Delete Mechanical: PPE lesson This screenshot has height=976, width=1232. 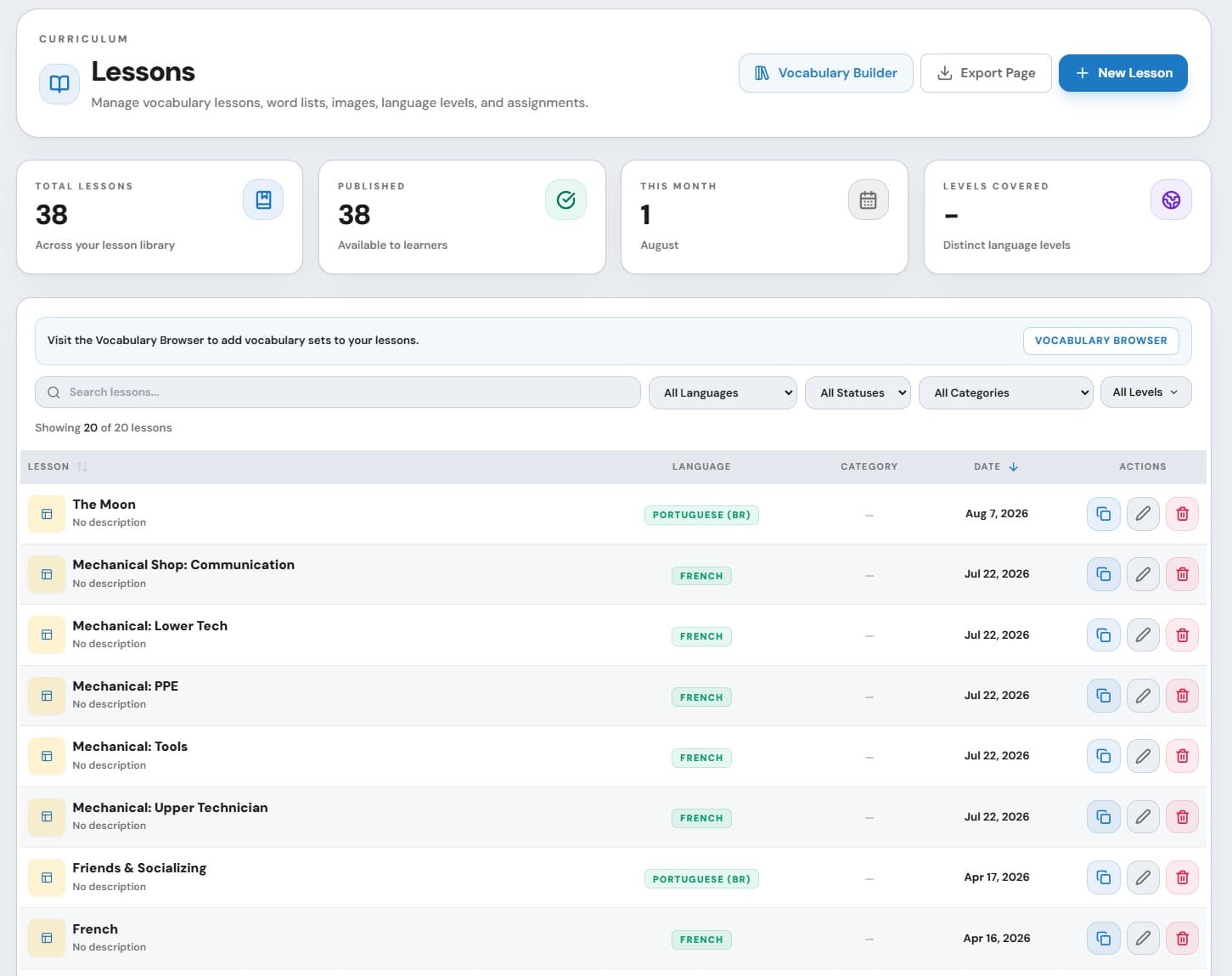pos(1182,696)
